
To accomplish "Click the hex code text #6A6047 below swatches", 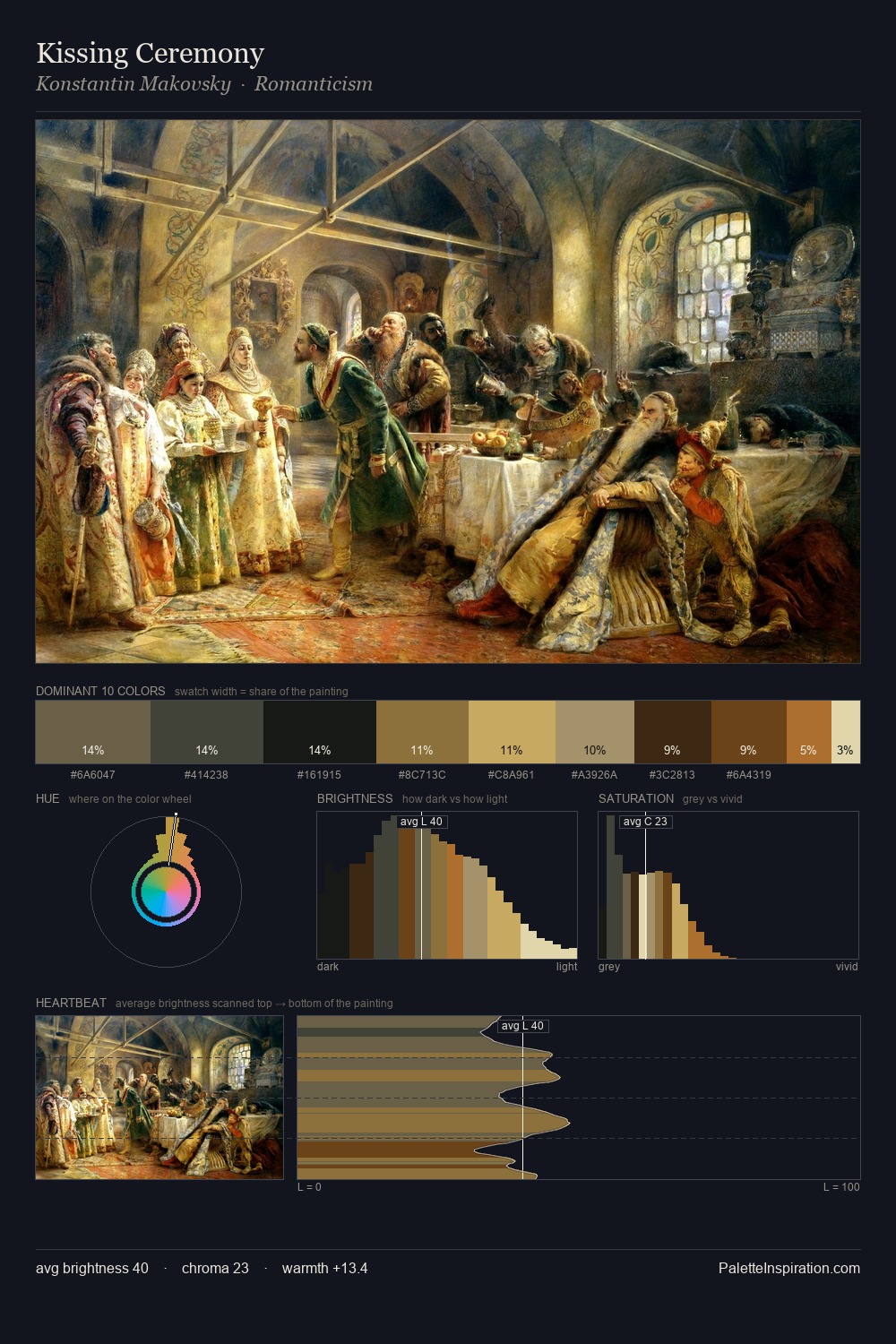I will (x=93, y=774).
